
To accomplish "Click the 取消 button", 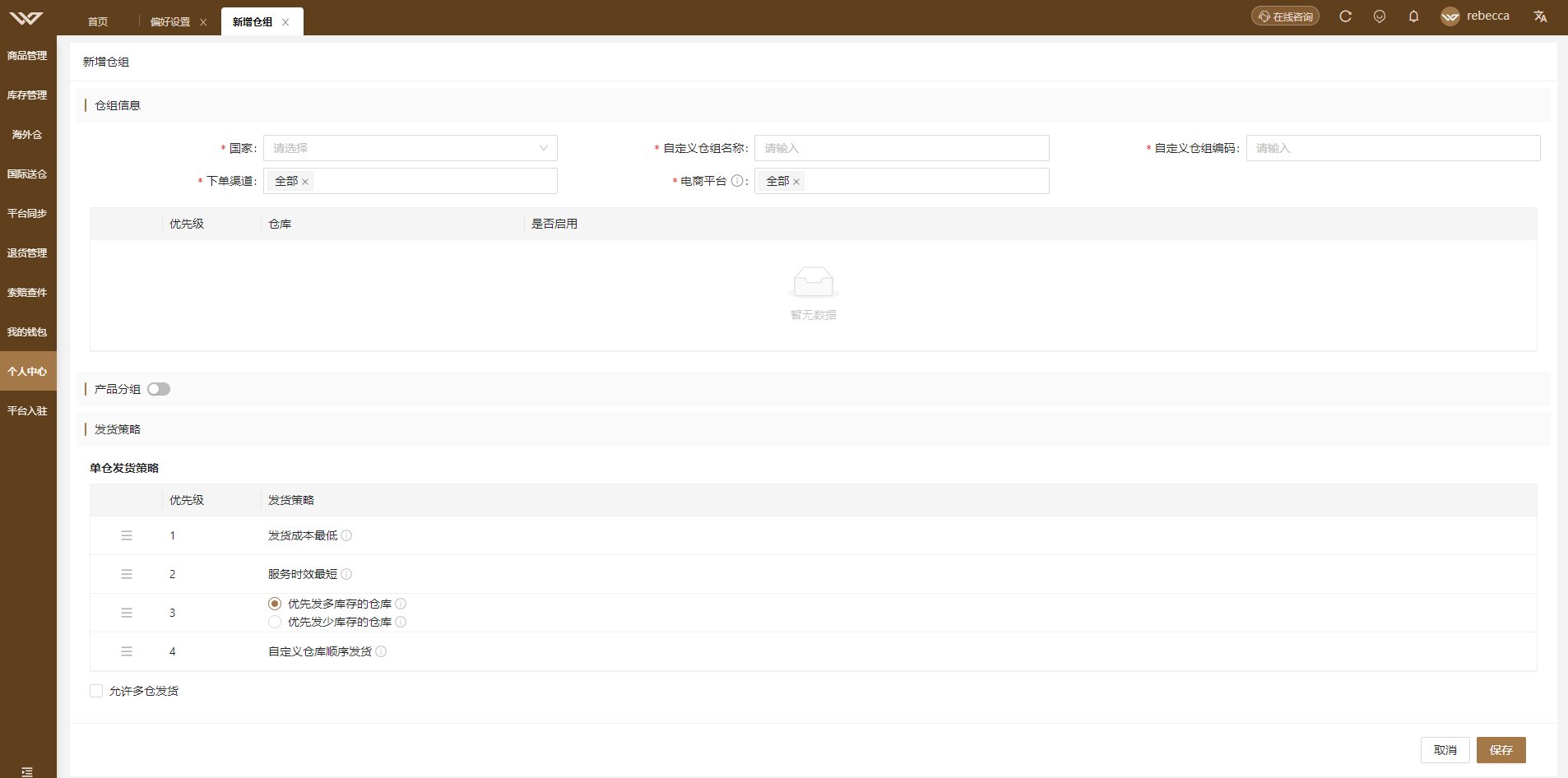I will click(x=1445, y=750).
